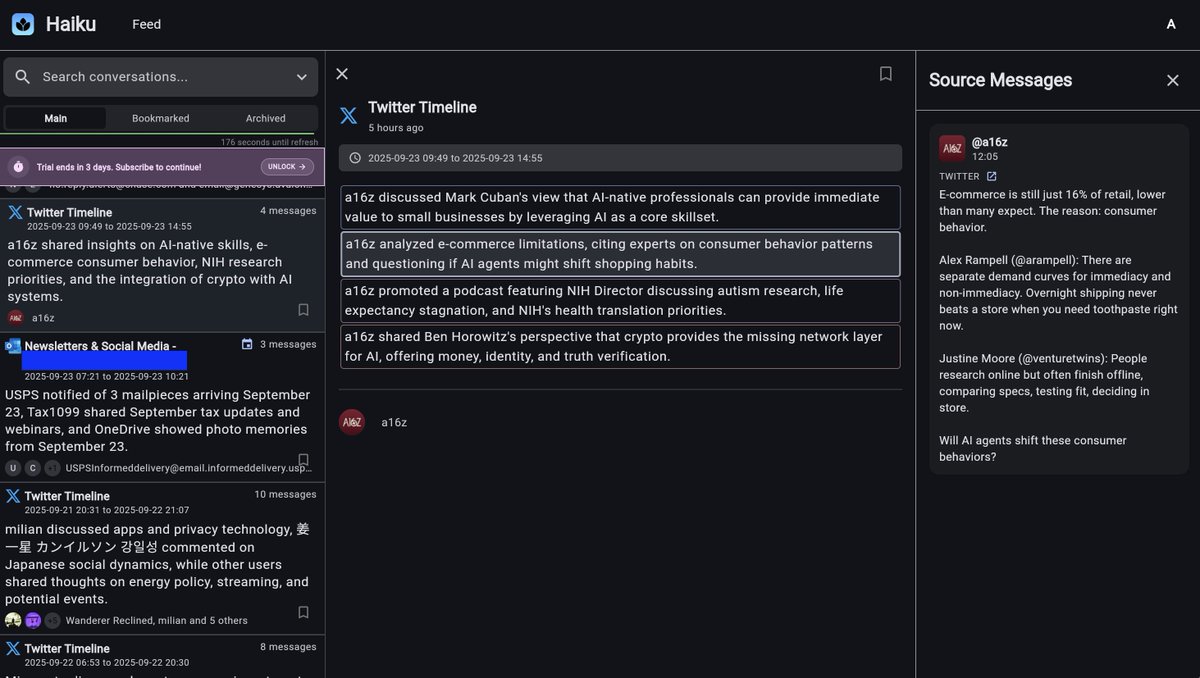
Task: Click the date range bar 2025-09-23 09:49
Action: point(620,158)
